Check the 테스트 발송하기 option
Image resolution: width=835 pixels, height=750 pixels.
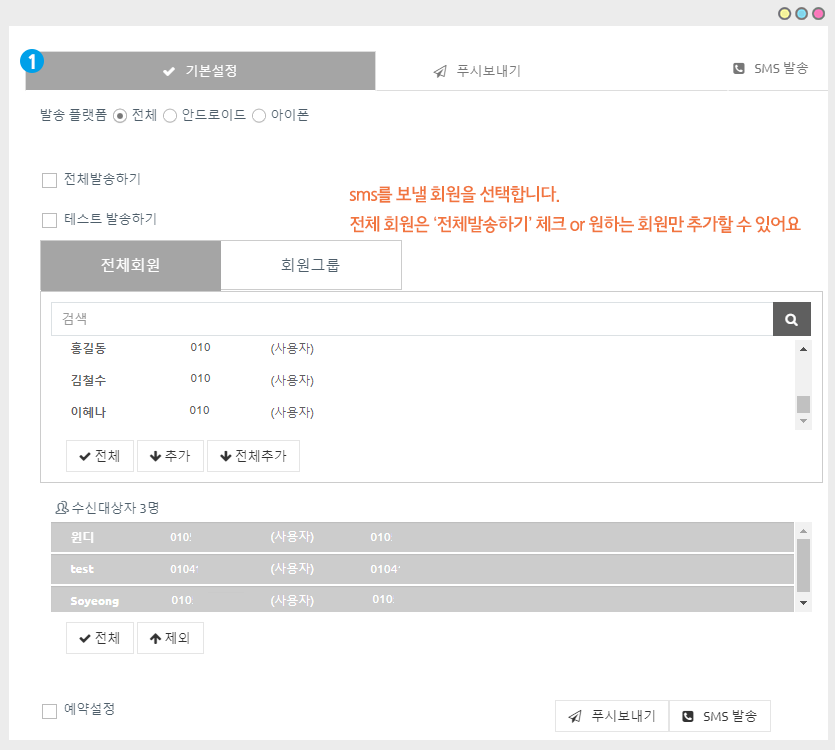point(49,220)
